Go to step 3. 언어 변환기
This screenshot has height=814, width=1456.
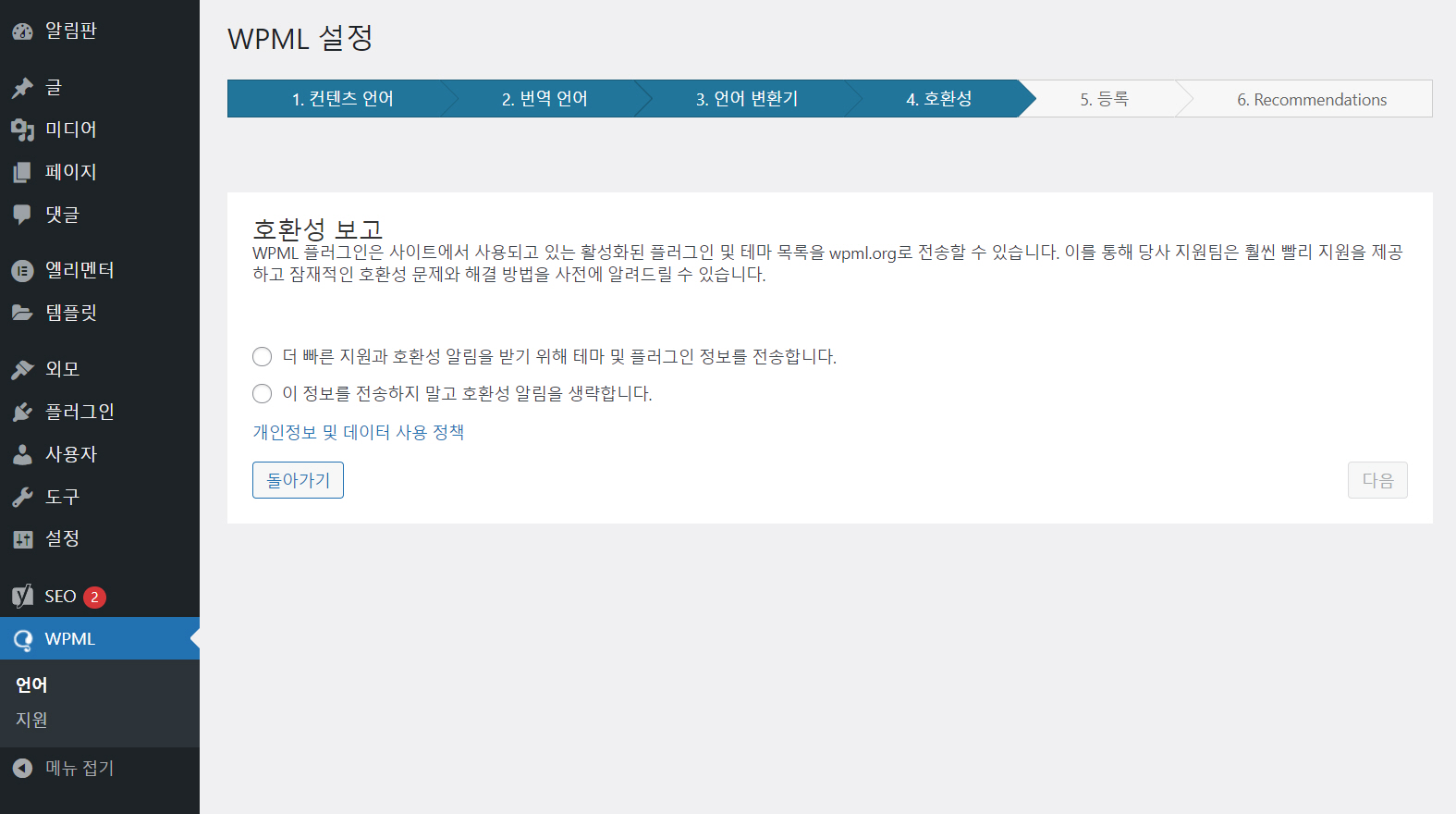[x=747, y=99]
